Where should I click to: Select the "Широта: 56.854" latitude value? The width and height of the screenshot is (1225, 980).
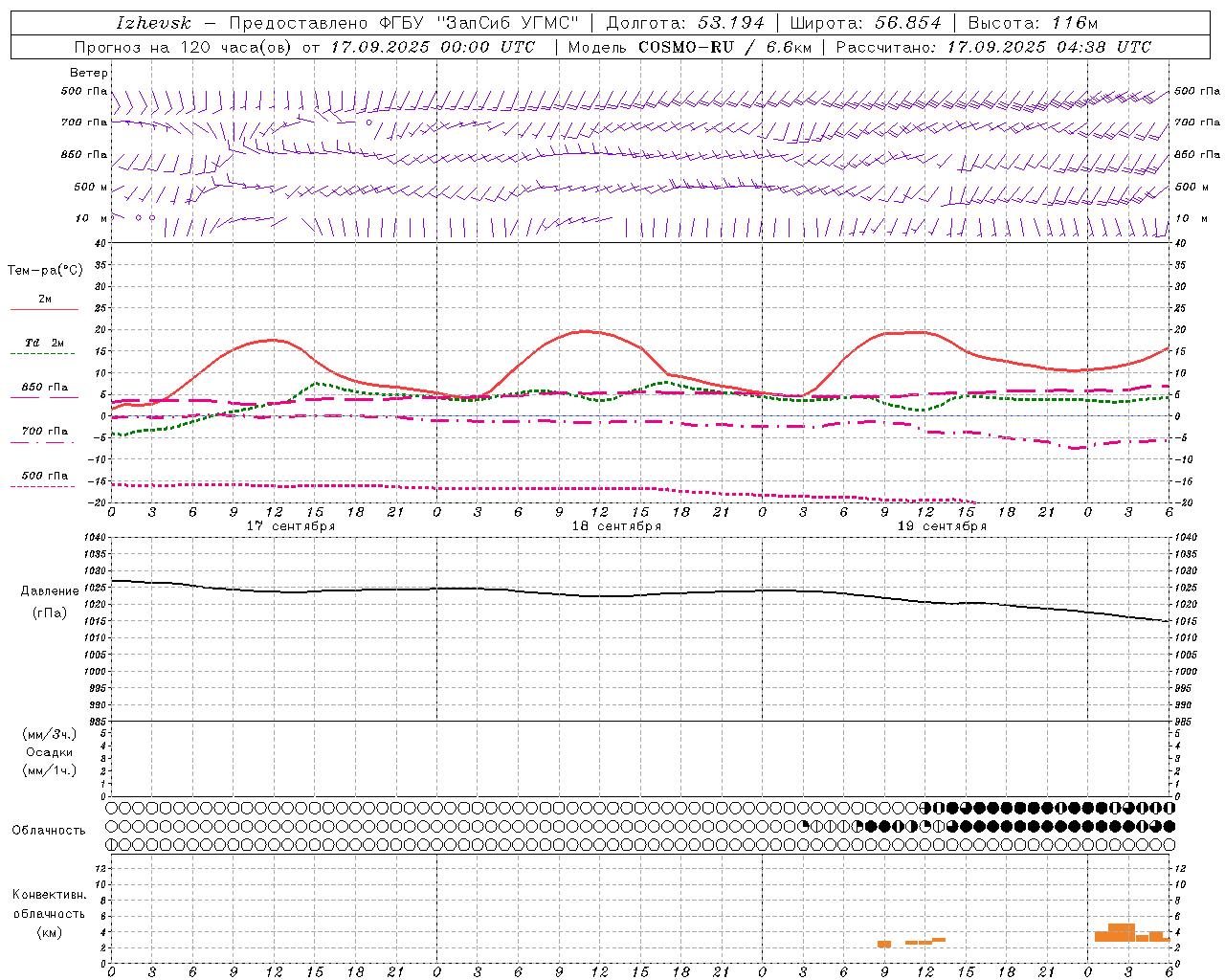click(x=866, y=23)
